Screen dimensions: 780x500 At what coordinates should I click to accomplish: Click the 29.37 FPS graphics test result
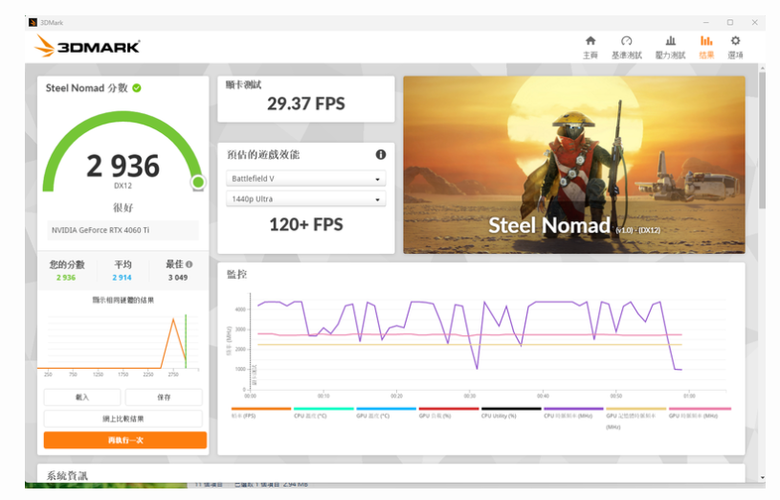pyautogui.click(x=306, y=104)
